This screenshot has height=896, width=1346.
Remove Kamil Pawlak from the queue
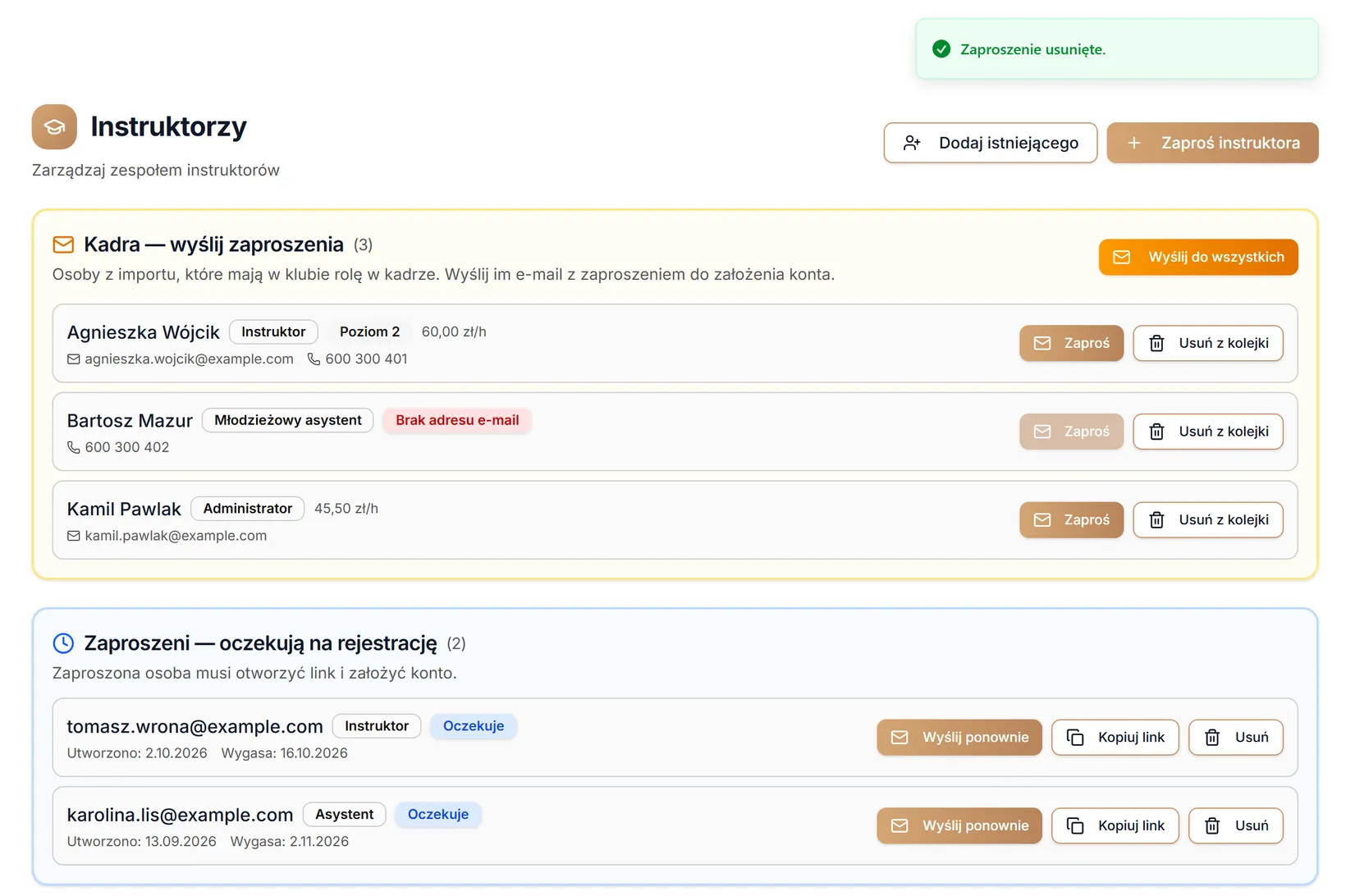[x=1208, y=519]
